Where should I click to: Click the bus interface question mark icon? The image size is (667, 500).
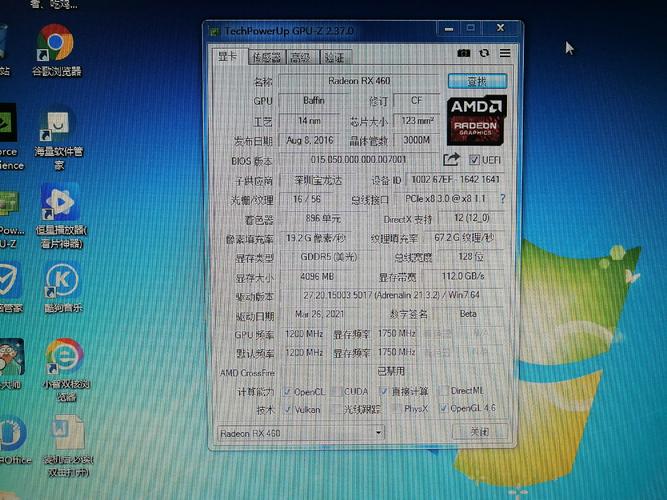click(502, 200)
